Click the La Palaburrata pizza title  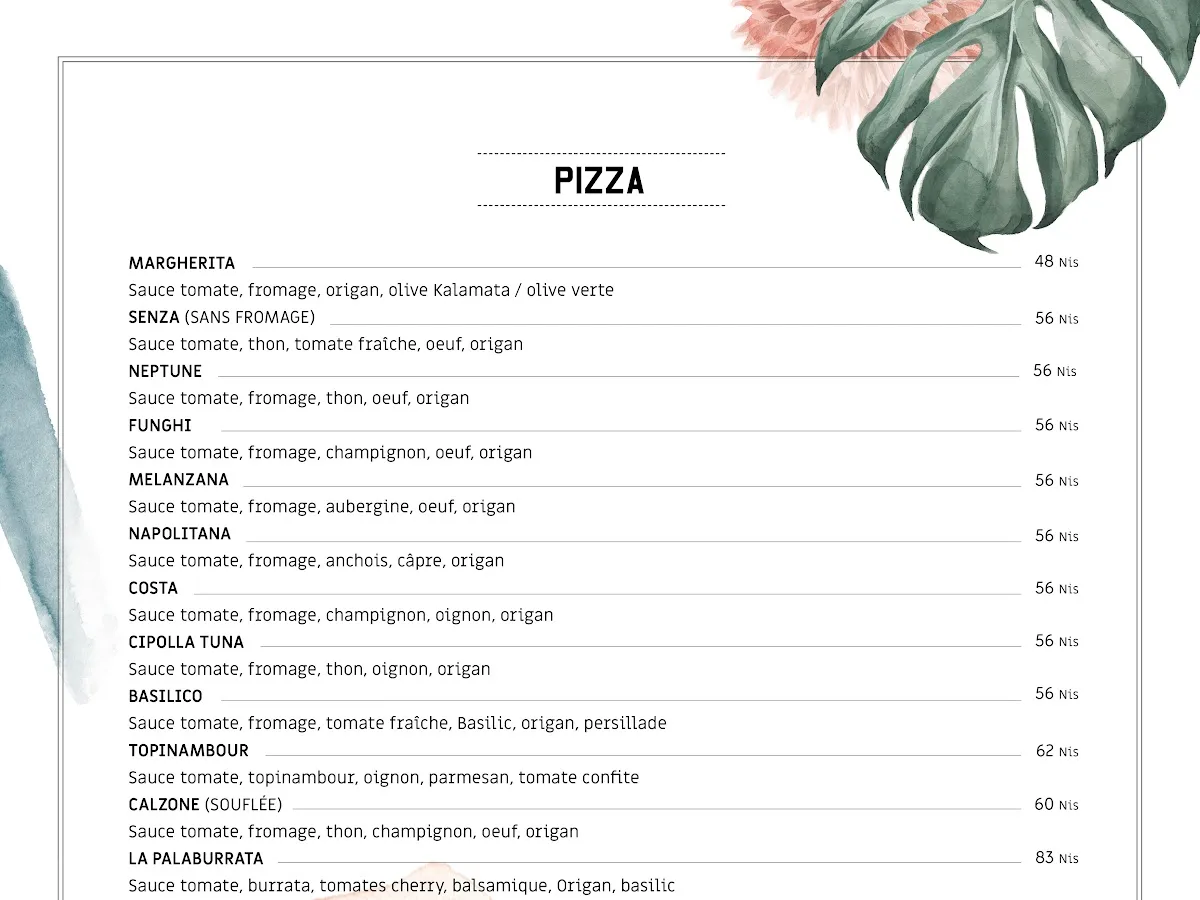click(x=196, y=858)
